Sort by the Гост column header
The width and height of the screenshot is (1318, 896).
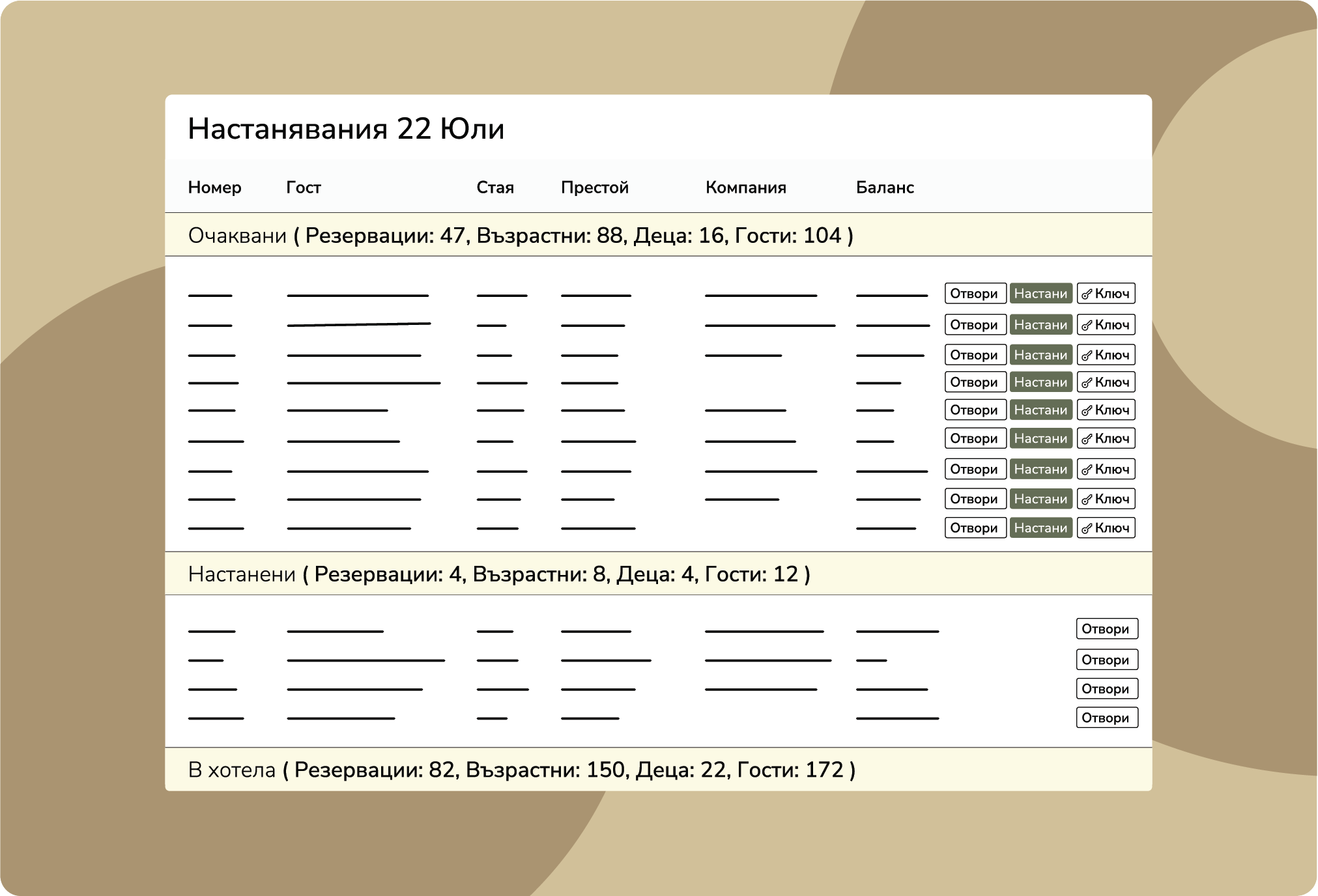pyautogui.click(x=304, y=188)
